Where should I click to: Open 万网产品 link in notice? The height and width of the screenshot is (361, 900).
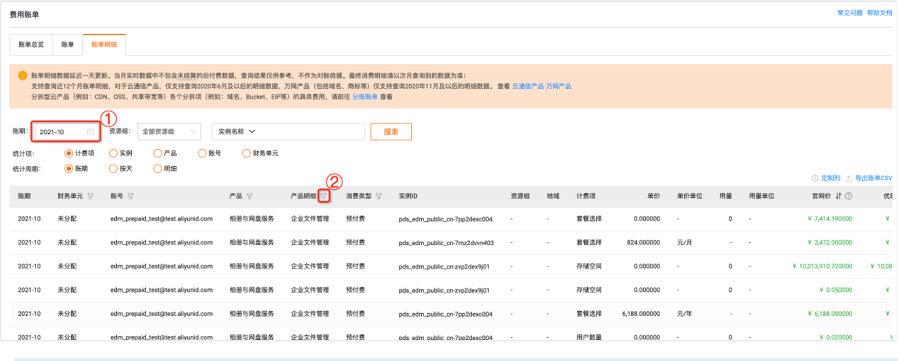(558, 86)
